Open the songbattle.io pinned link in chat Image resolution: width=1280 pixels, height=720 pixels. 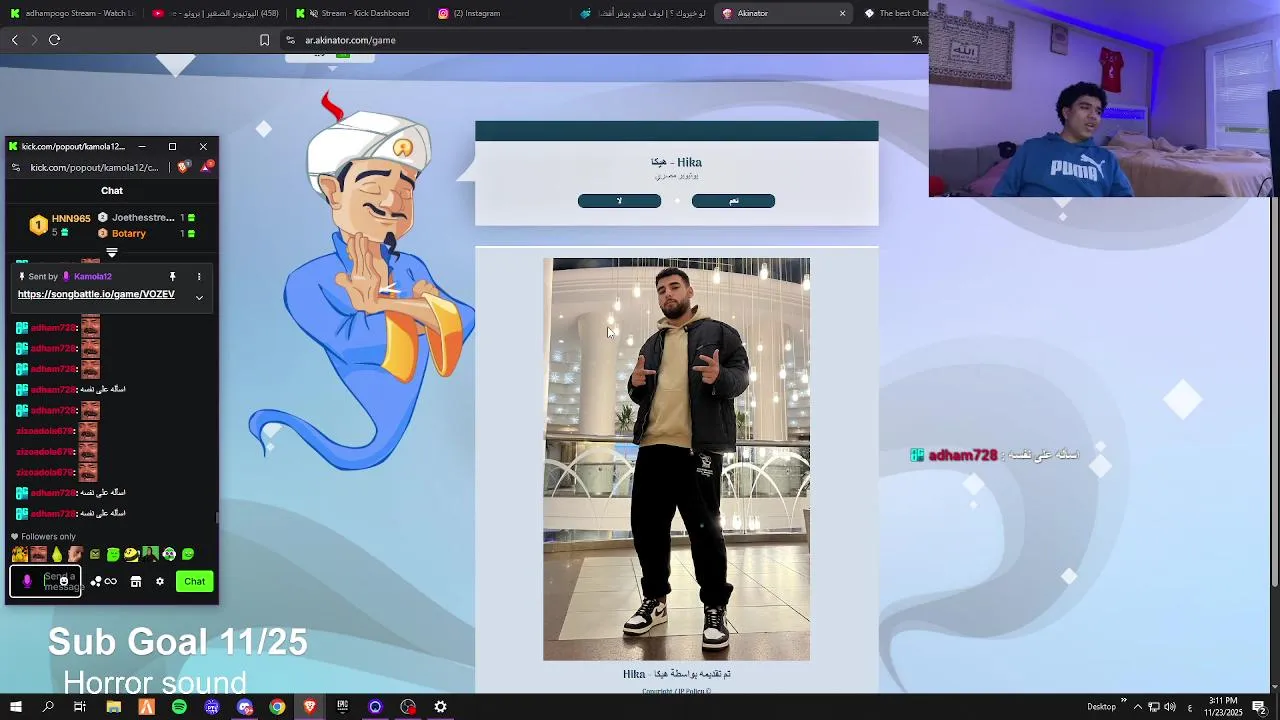click(x=96, y=294)
